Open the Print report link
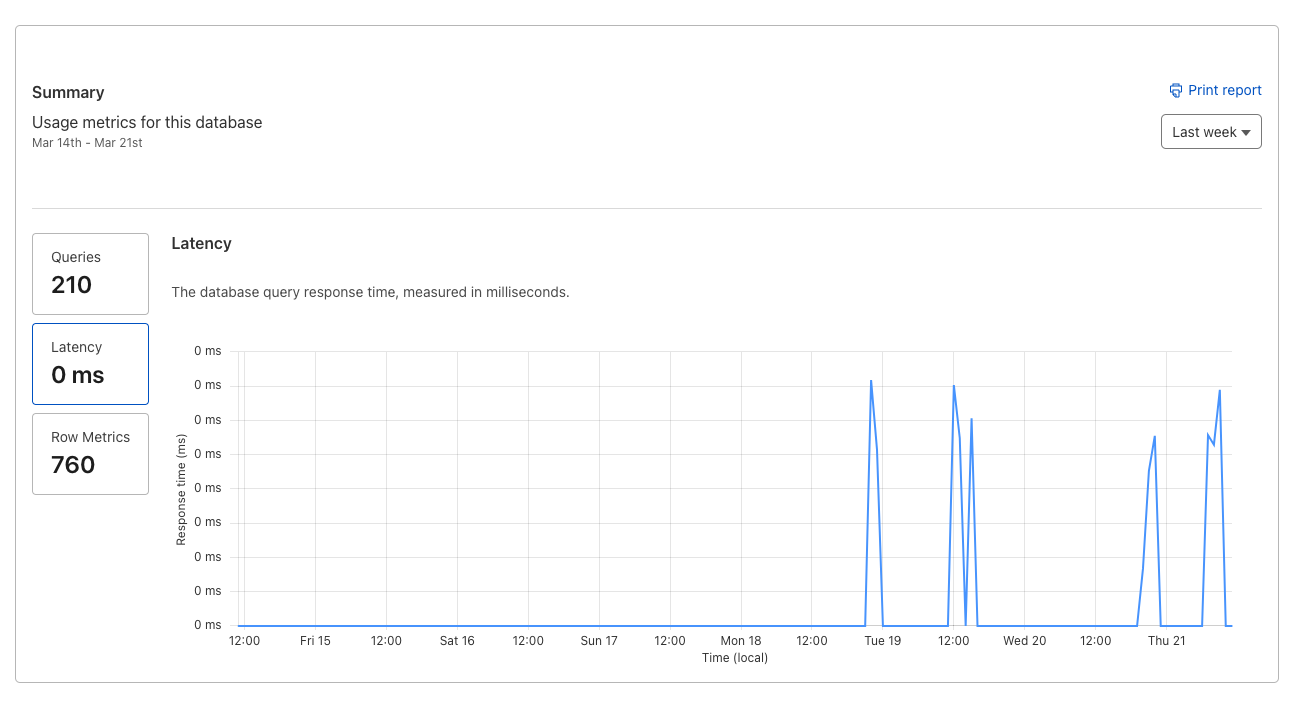Screen dimensions: 1311x719 (x=1215, y=90)
